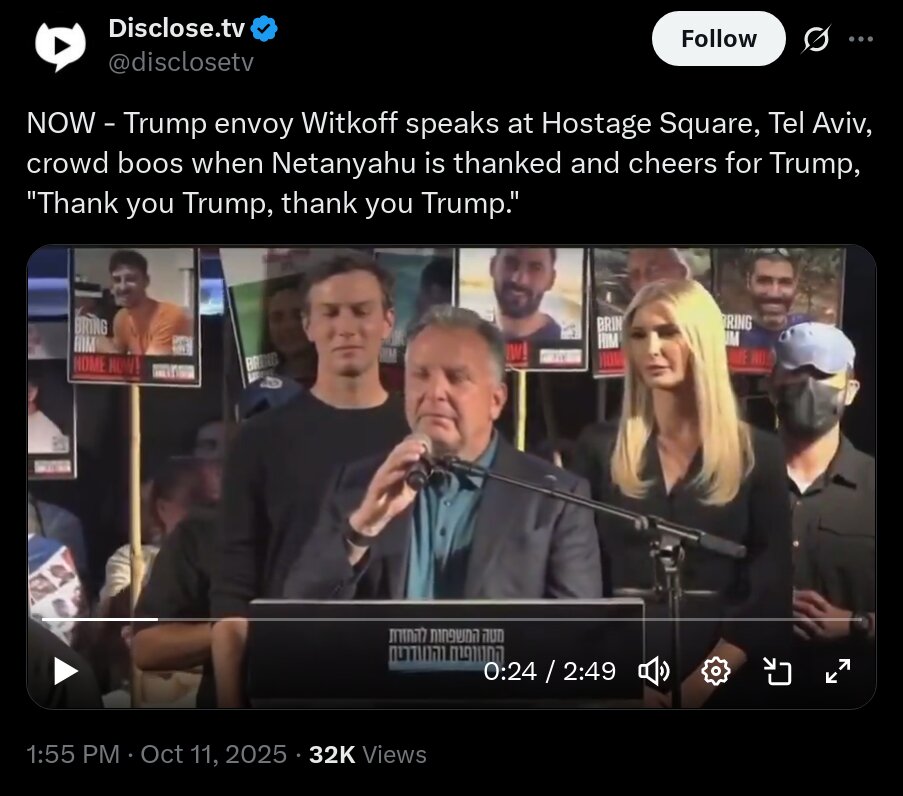Click the played portion of the seek bar
The image size is (903, 796).
[x=100, y=619]
